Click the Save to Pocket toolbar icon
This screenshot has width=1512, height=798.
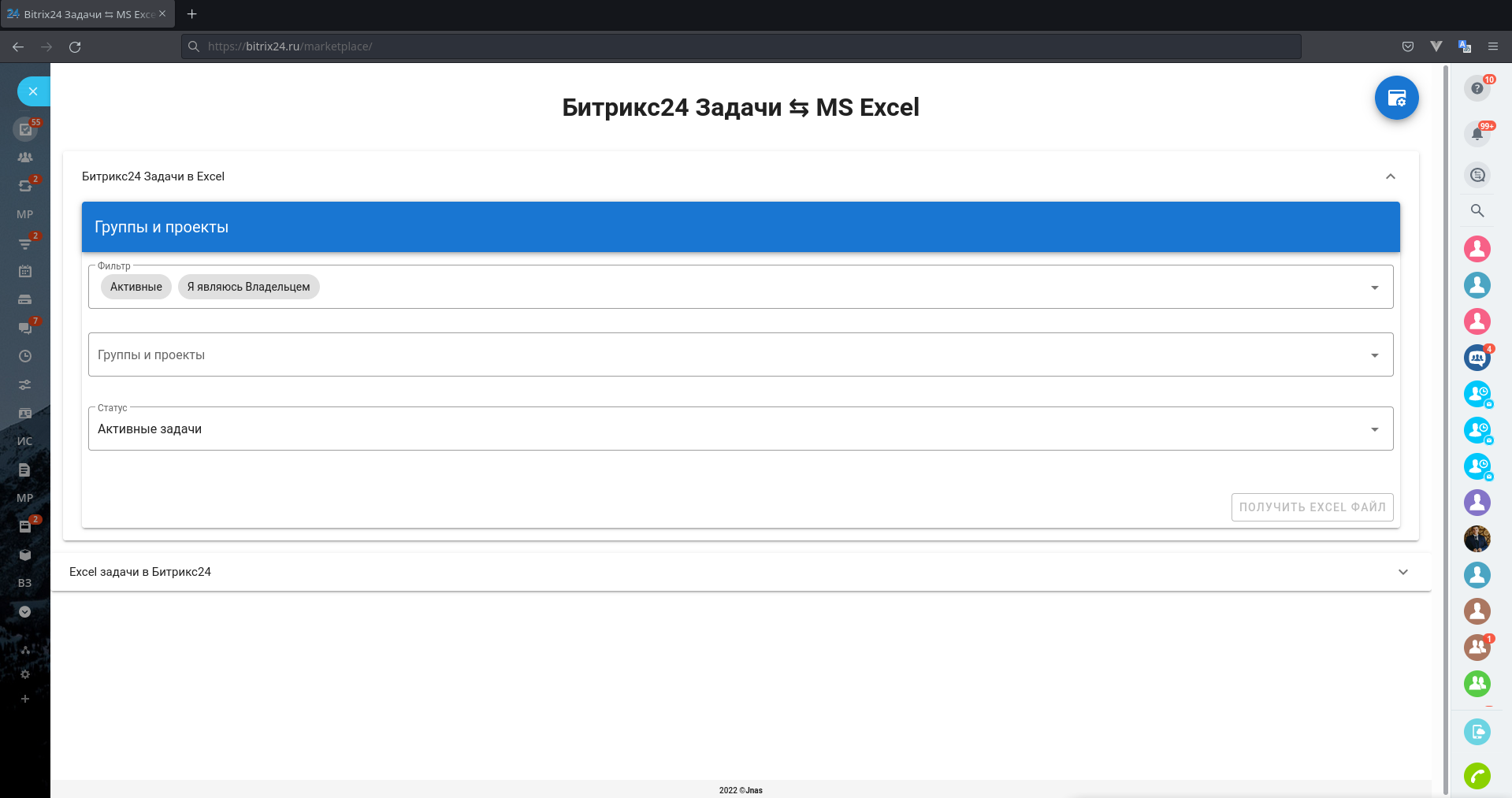tap(1408, 46)
